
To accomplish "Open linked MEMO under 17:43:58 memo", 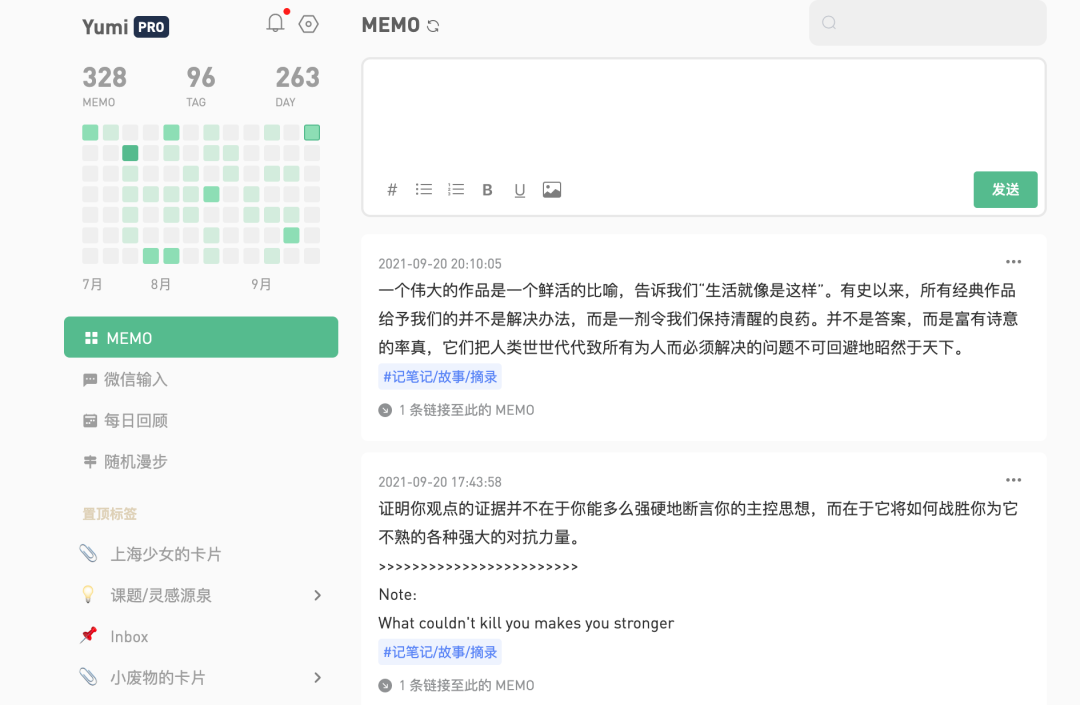I will (x=457, y=686).
